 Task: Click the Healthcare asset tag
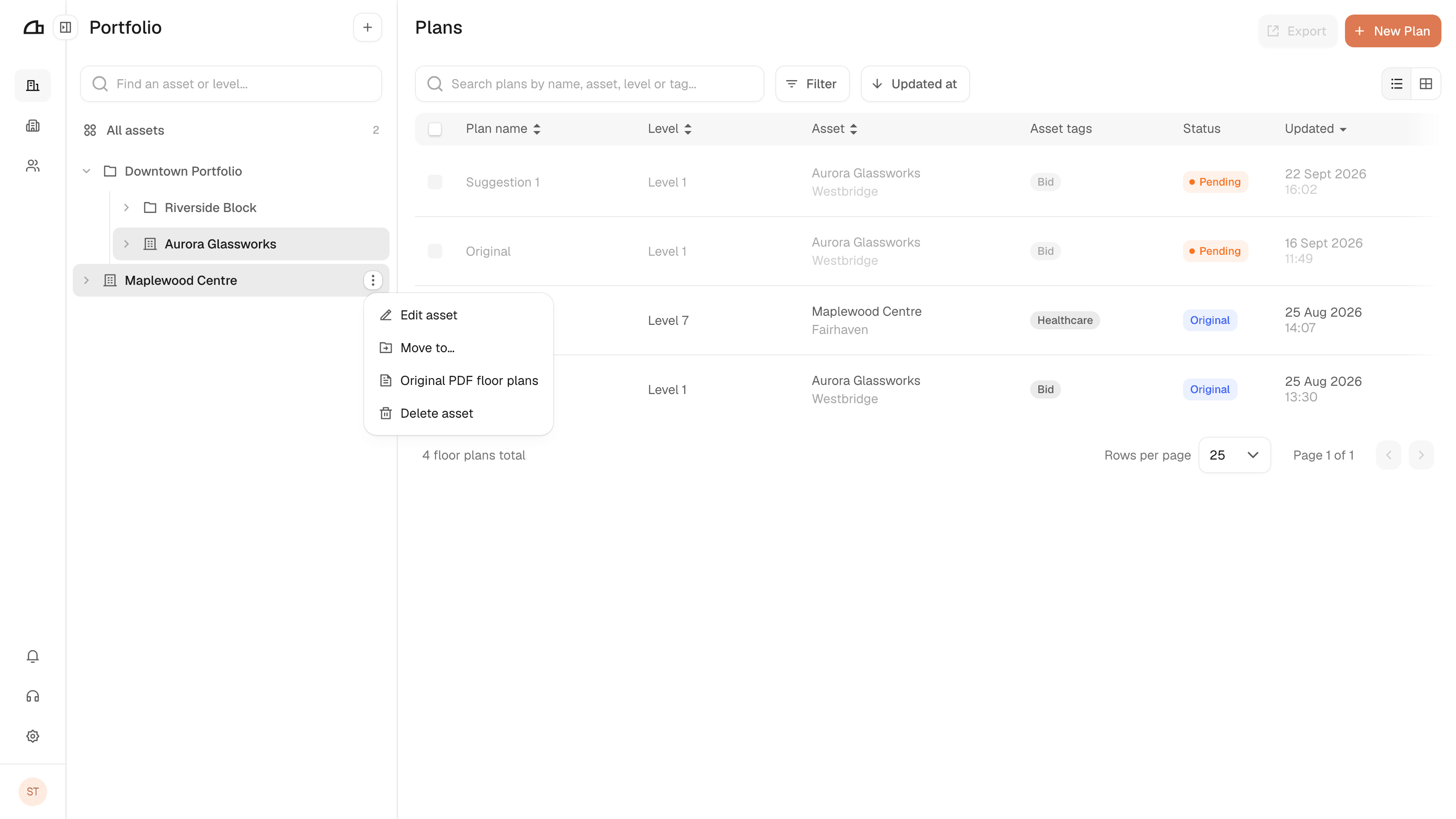1065,320
